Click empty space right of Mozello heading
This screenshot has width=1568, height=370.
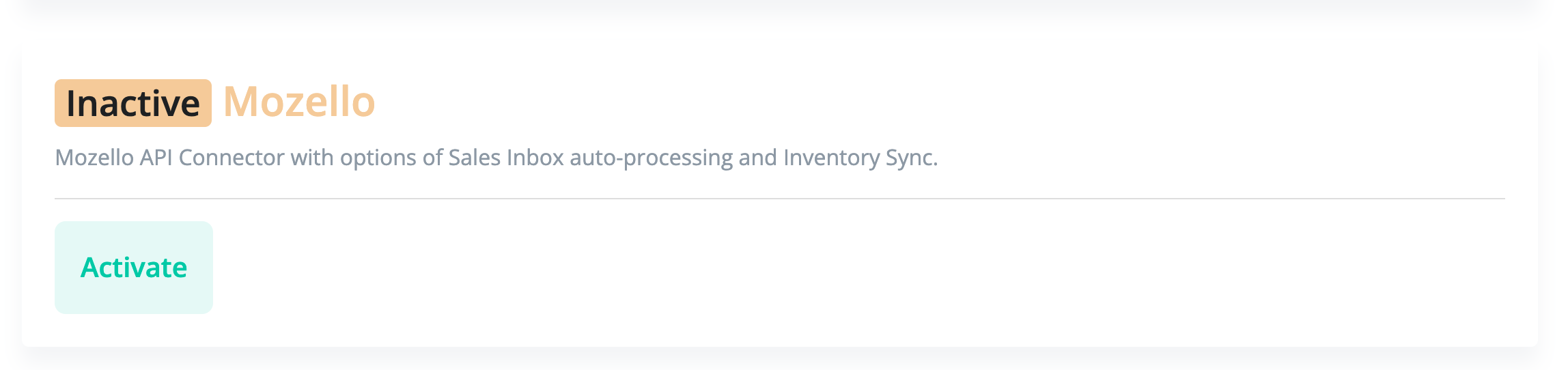pyautogui.click(x=888, y=102)
